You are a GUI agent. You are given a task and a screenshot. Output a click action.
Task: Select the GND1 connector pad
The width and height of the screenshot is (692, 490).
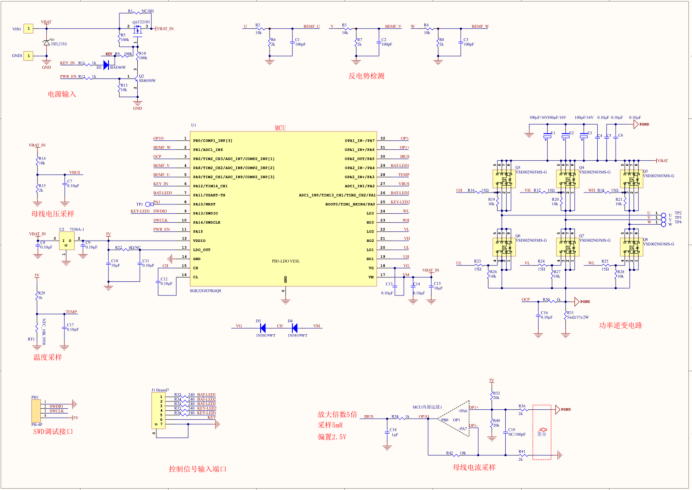28,56
